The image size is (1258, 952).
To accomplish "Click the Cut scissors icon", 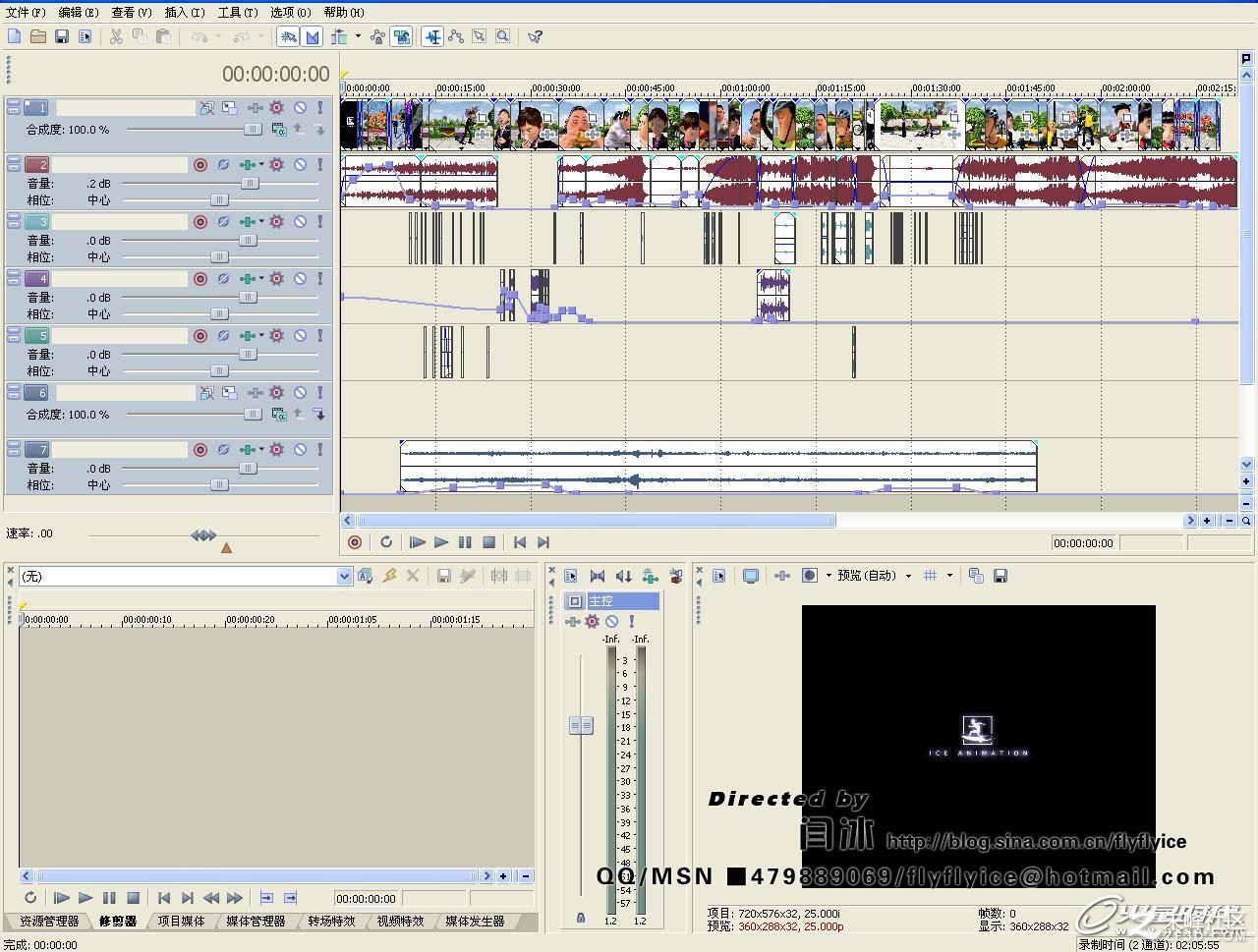I will pos(116,36).
